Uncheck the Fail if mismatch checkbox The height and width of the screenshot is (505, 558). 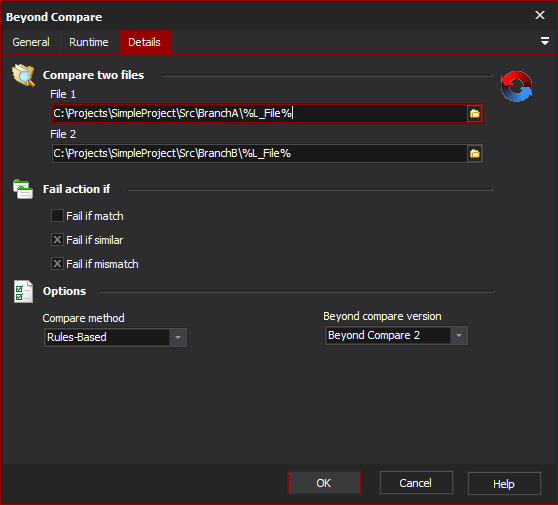57,264
